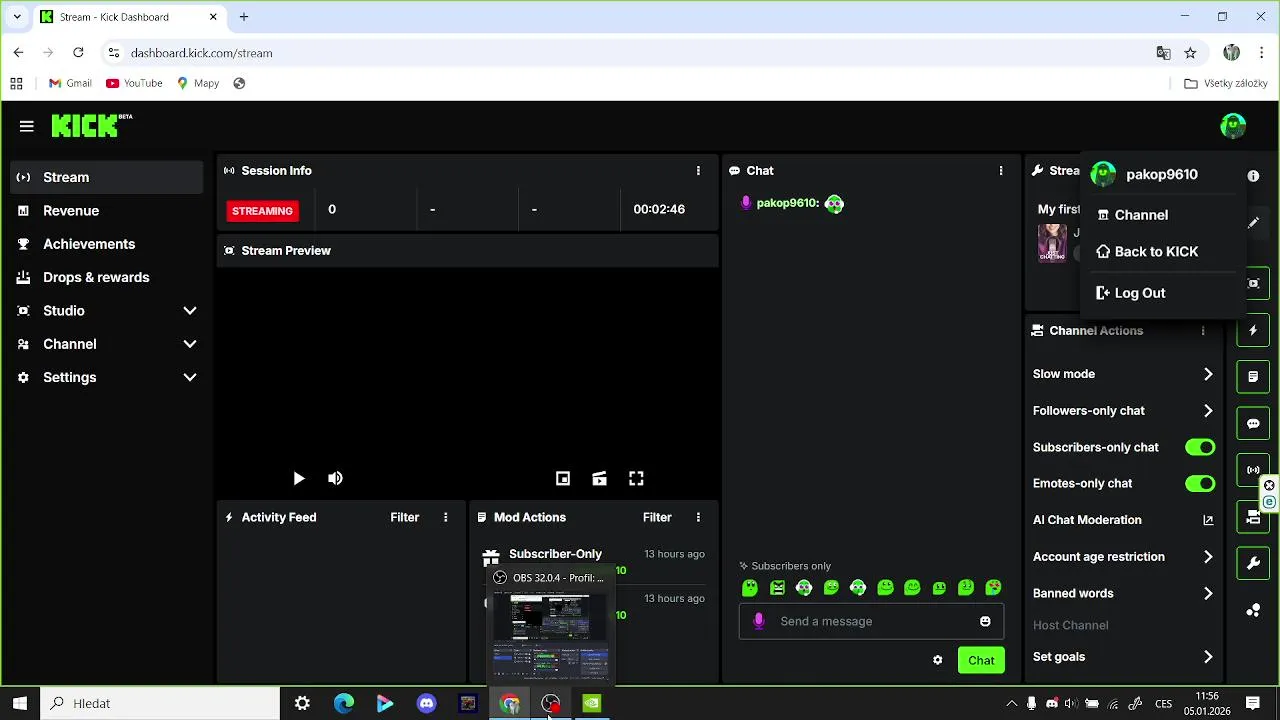Open NVIDIA app from taskbar

592,704
